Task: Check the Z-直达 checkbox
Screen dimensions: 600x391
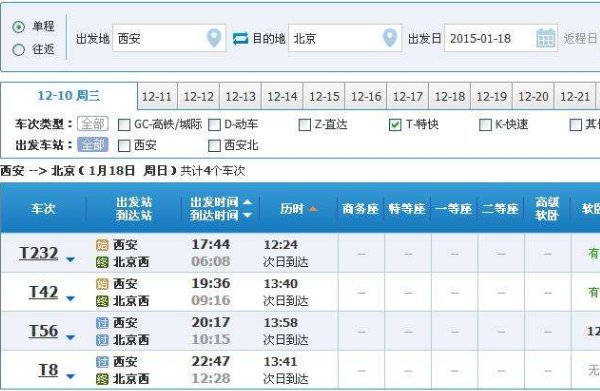Action: coord(305,125)
